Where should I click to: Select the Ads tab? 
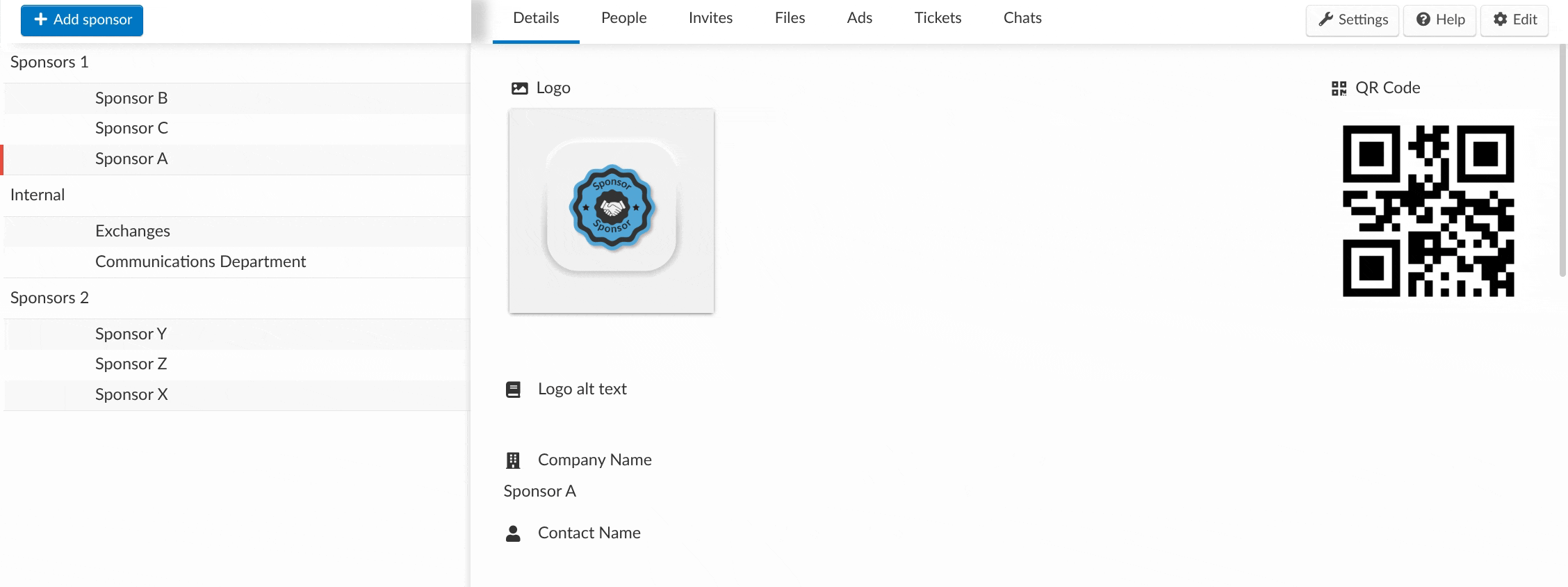(860, 18)
